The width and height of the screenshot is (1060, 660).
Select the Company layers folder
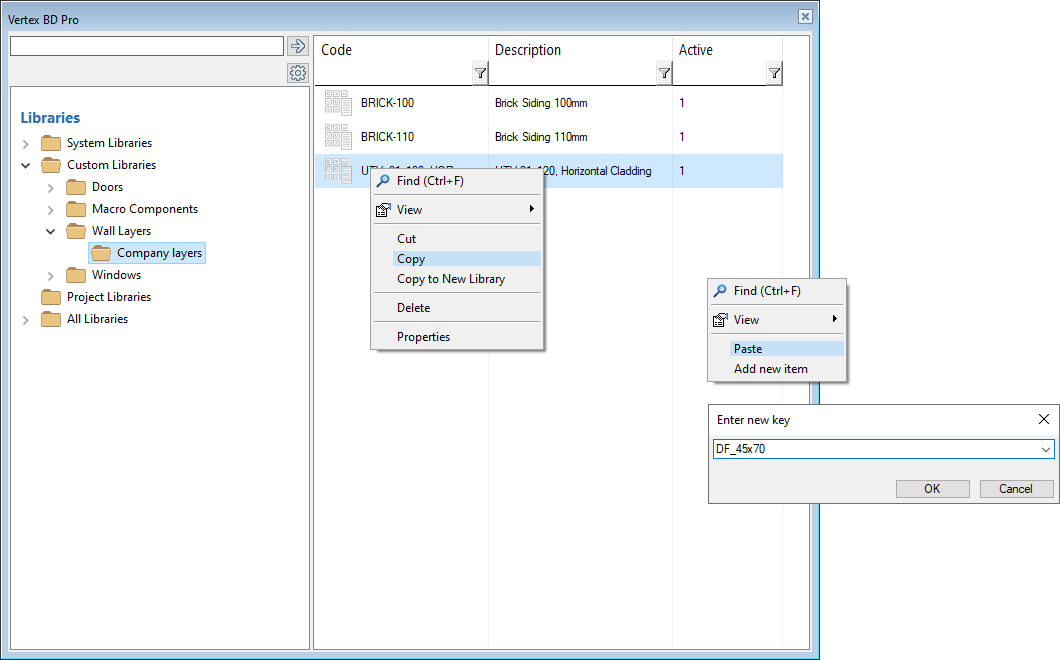158,253
